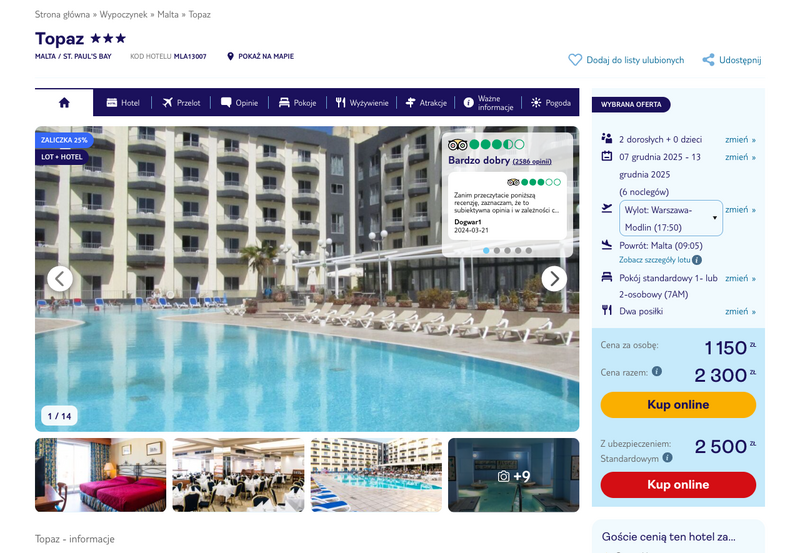
Task: Click the yellow Kup online button
Action: coord(678,405)
